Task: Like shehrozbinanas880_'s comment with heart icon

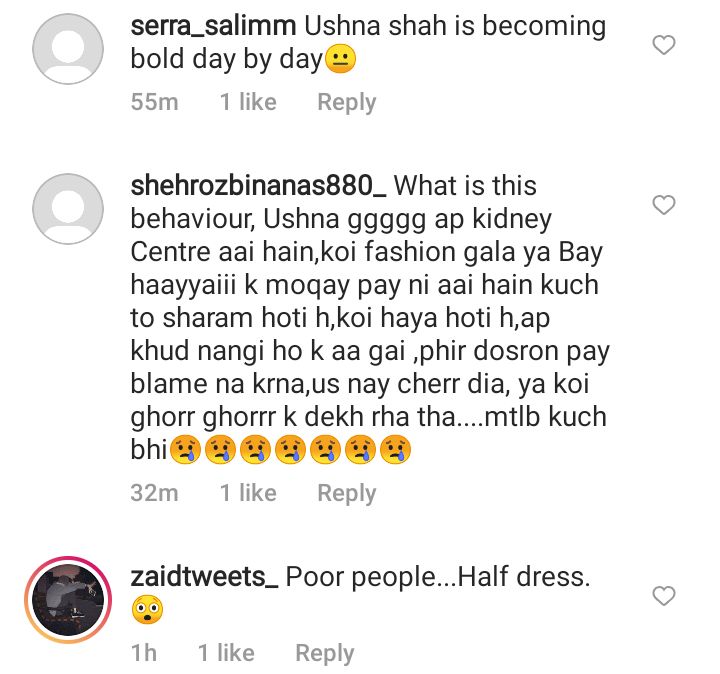Action: pyautogui.click(x=664, y=205)
